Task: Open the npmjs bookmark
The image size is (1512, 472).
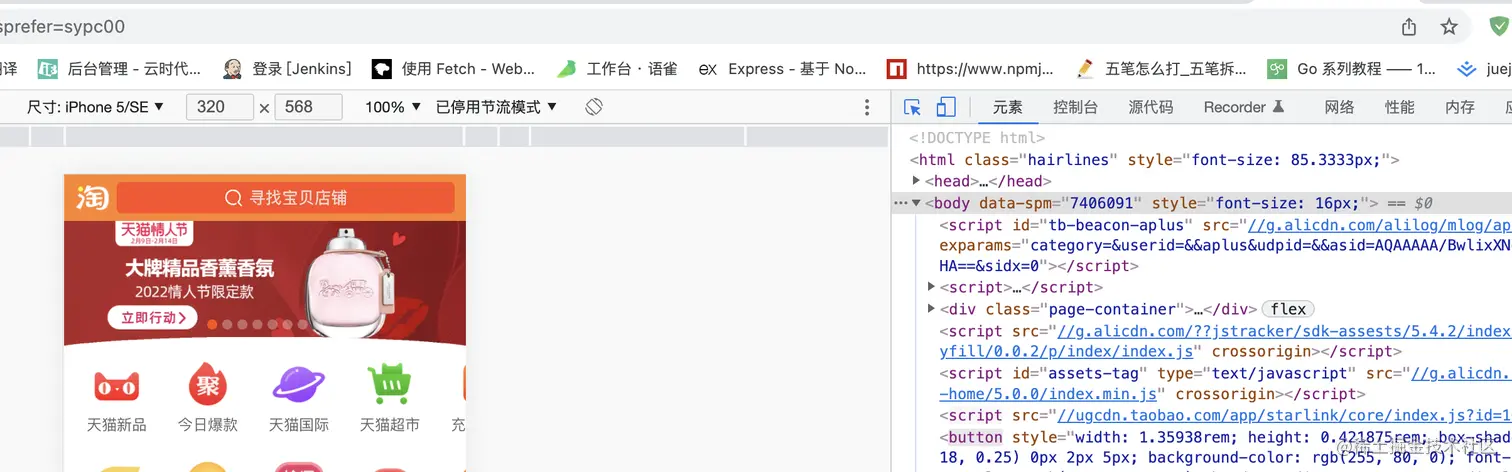Action: coord(970,69)
